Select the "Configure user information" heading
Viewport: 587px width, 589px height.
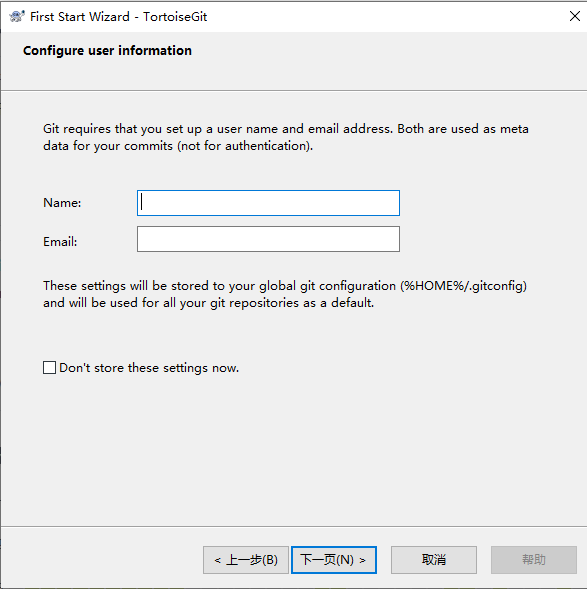click(107, 50)
